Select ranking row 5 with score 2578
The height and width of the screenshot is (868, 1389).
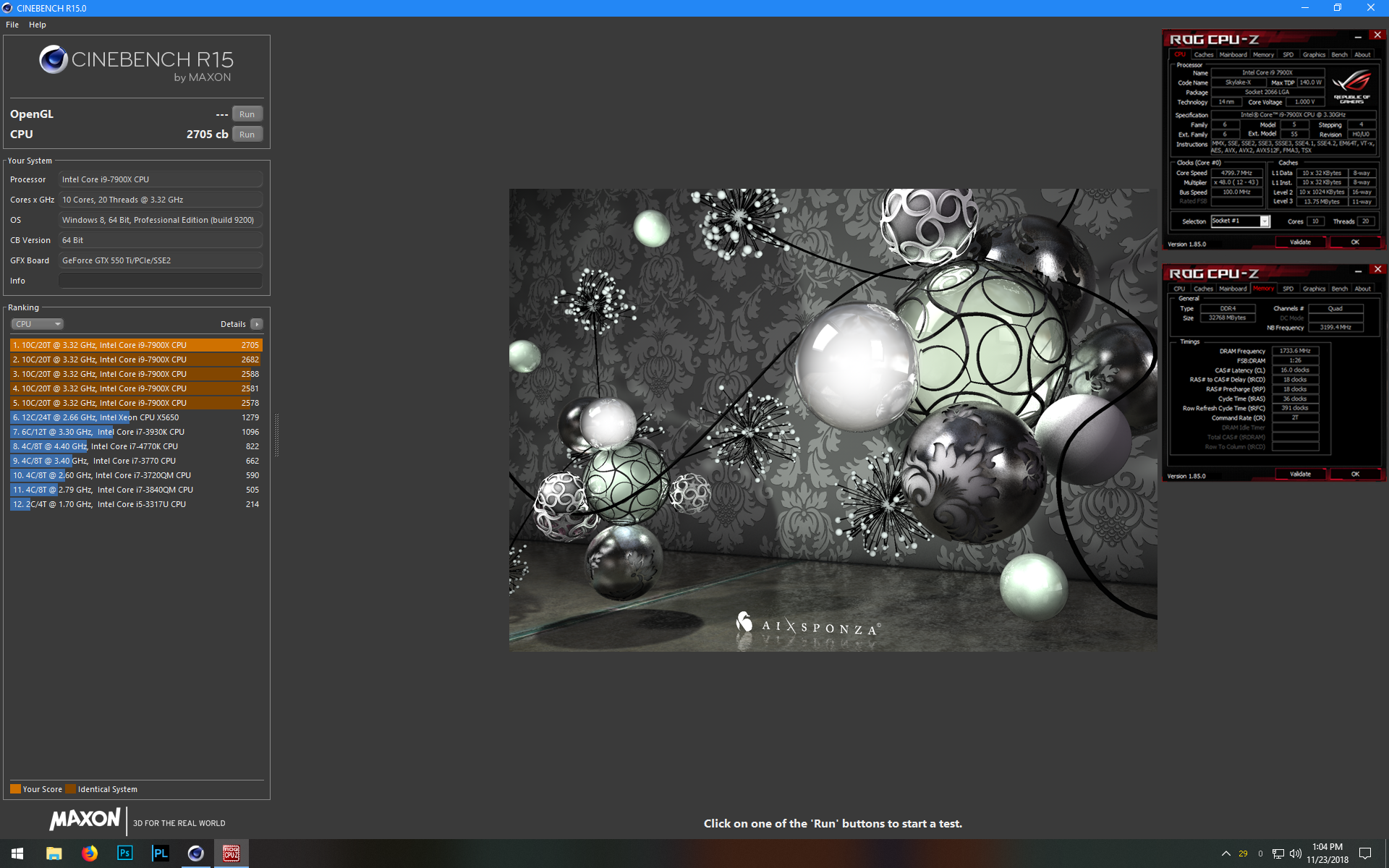coord(136,403)
